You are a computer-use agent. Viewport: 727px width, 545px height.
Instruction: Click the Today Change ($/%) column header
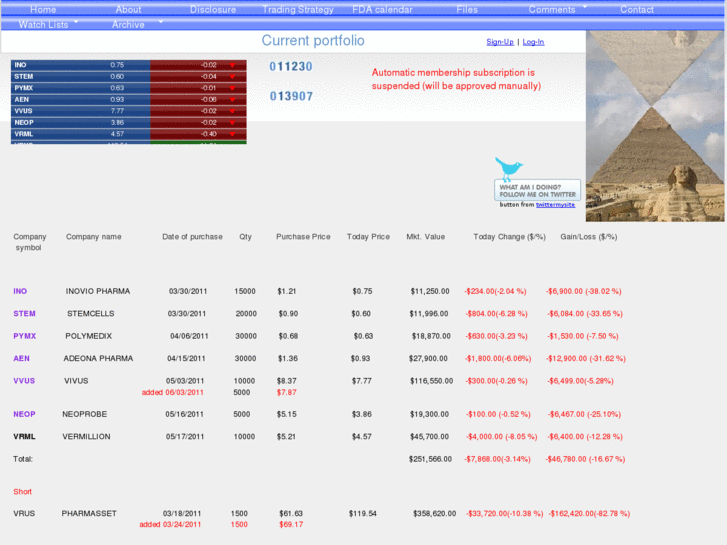(x=510, y=237)
